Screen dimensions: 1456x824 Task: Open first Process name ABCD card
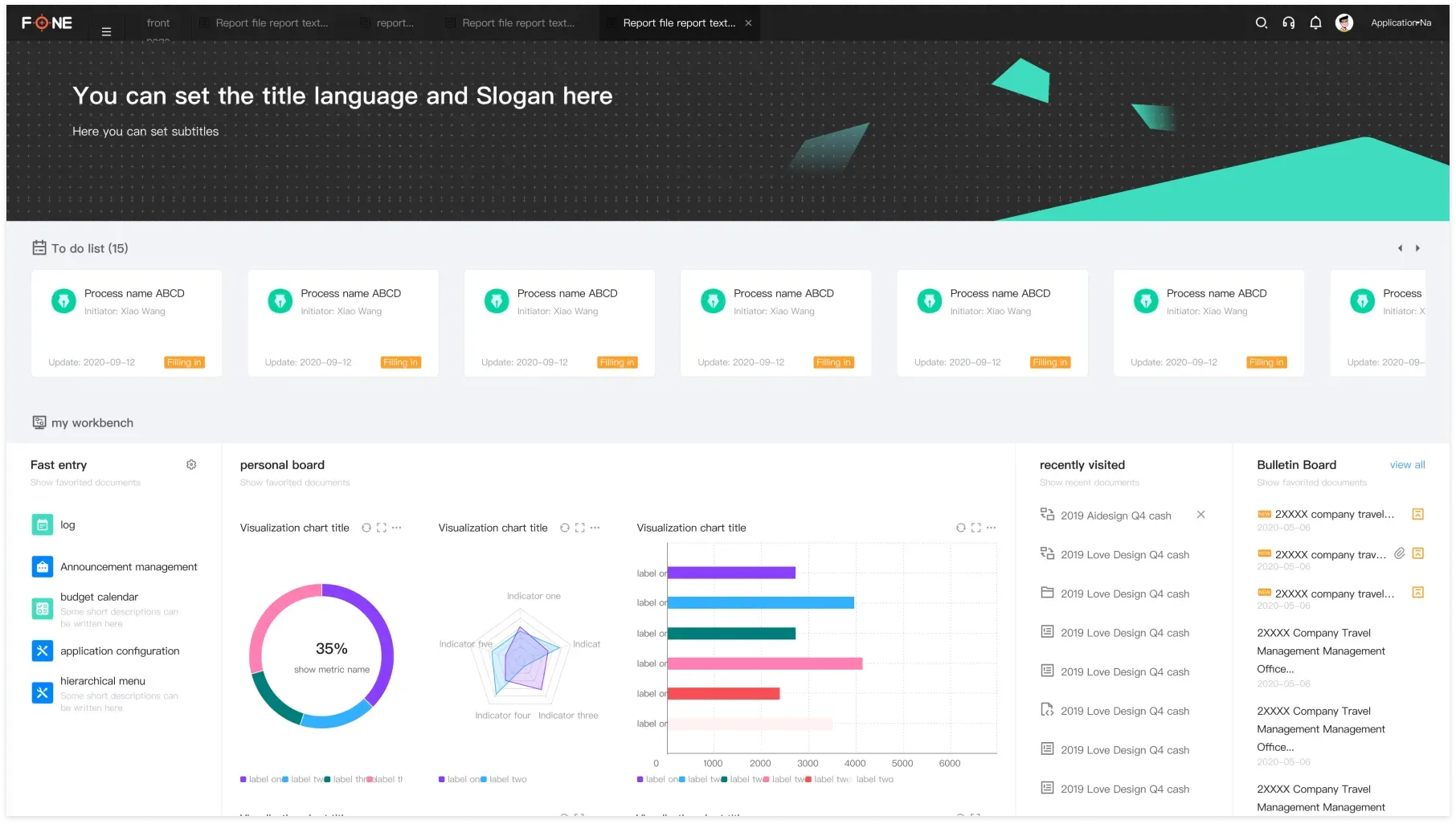point(126,323)
